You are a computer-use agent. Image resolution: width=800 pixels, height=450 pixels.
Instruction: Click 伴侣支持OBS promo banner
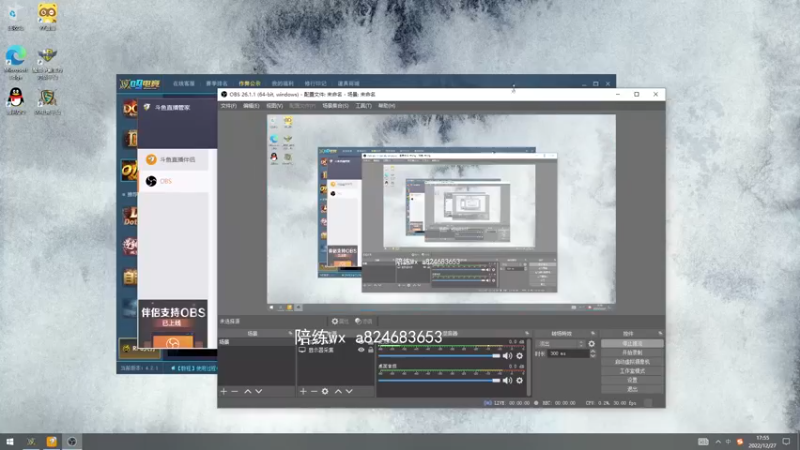click(173, 324)
